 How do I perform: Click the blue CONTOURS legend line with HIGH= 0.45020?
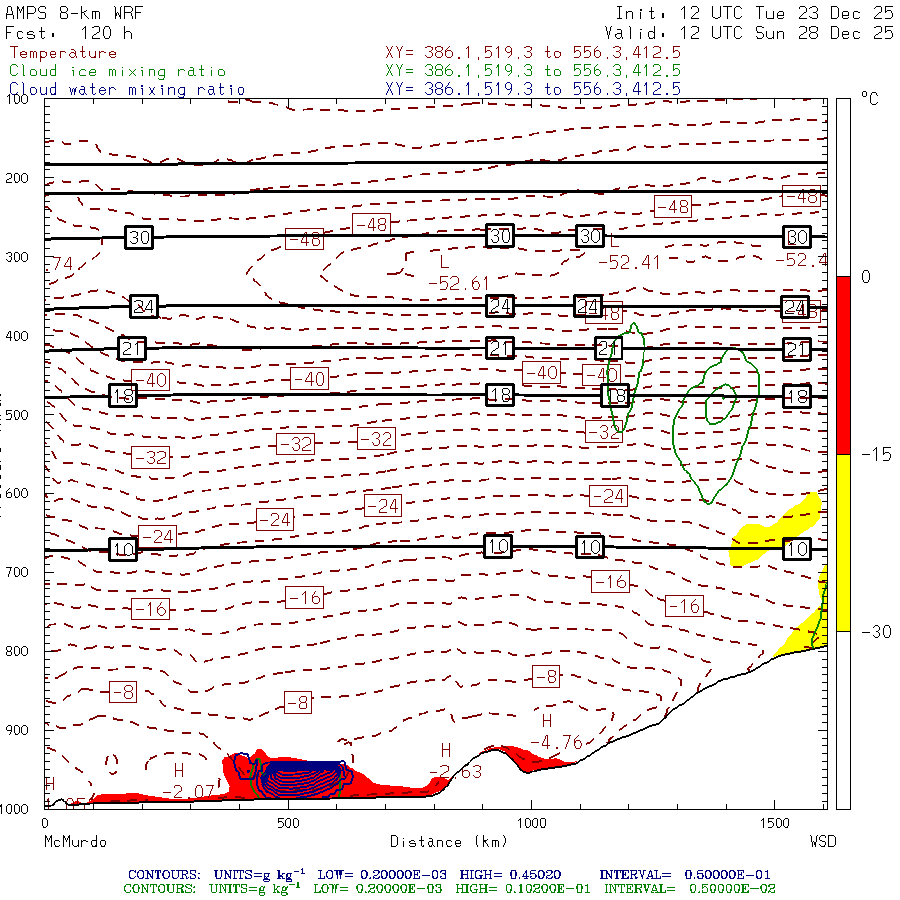(x=449, y=875)
